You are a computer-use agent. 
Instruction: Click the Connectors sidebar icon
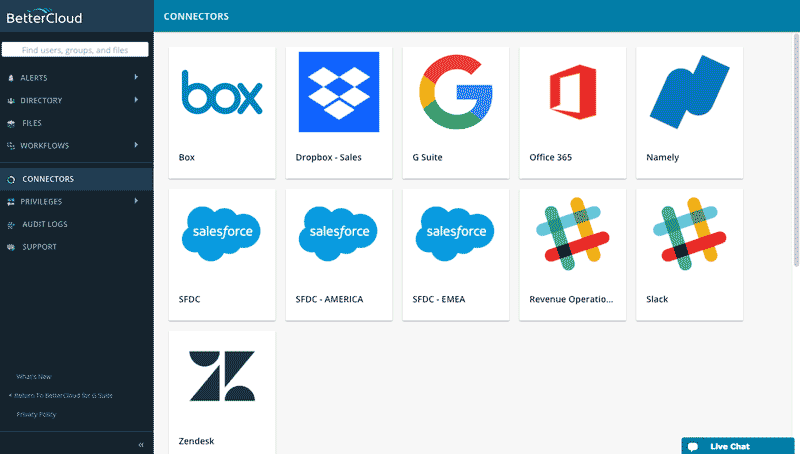[11, 180]
